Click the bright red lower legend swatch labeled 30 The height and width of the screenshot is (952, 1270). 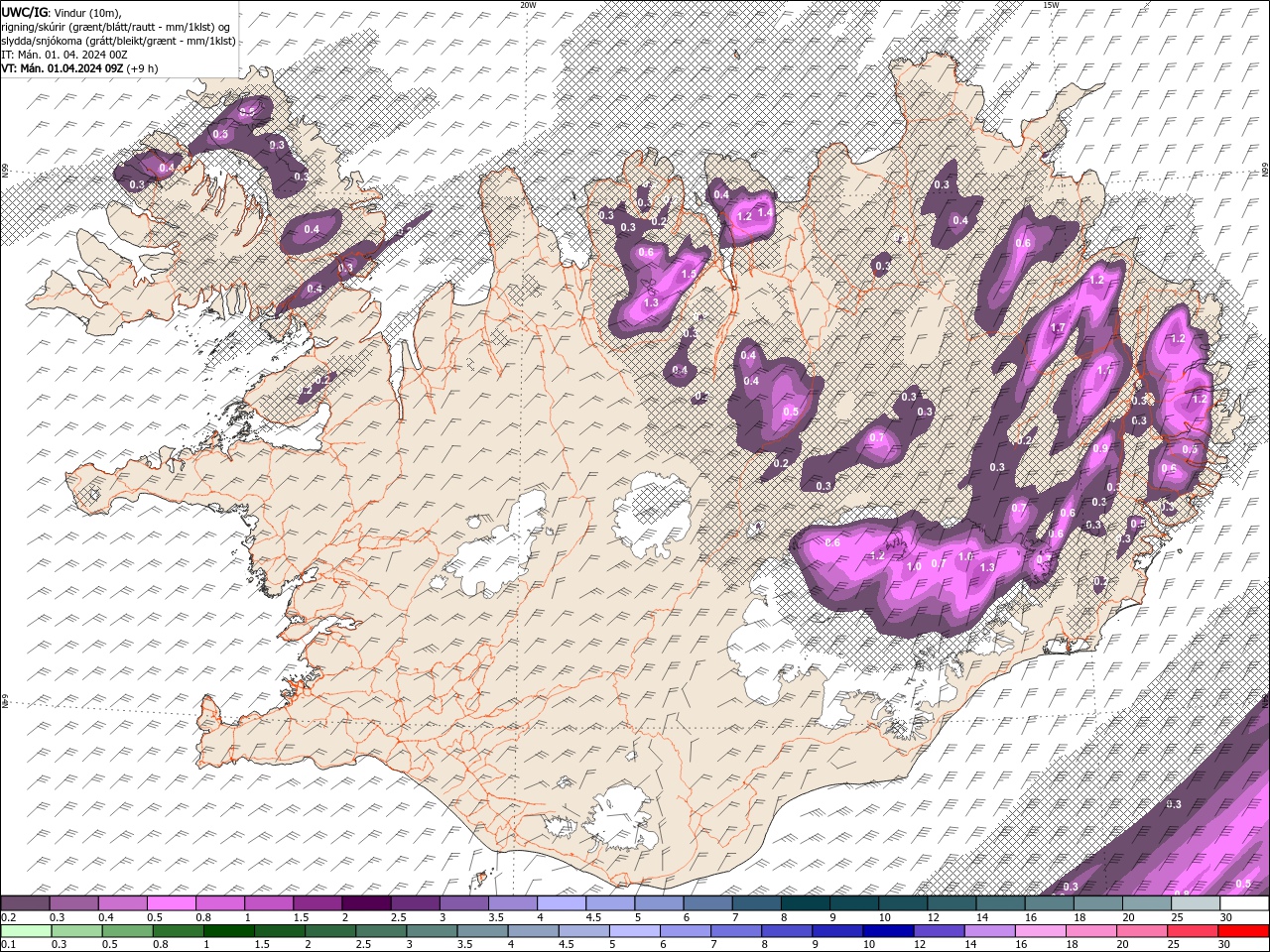[x=1244, y=931]
